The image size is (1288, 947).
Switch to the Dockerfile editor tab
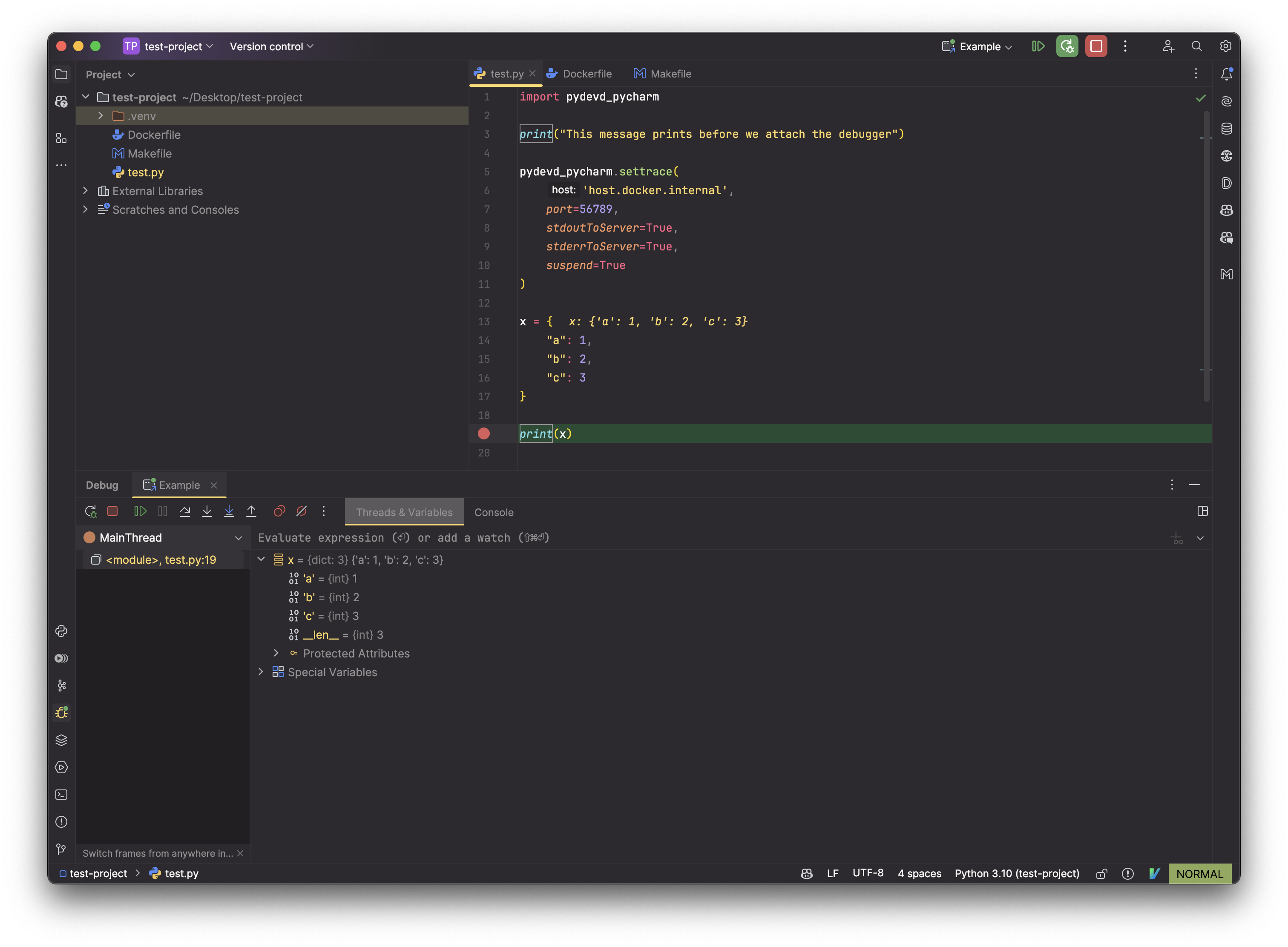[x=579, y=74]
